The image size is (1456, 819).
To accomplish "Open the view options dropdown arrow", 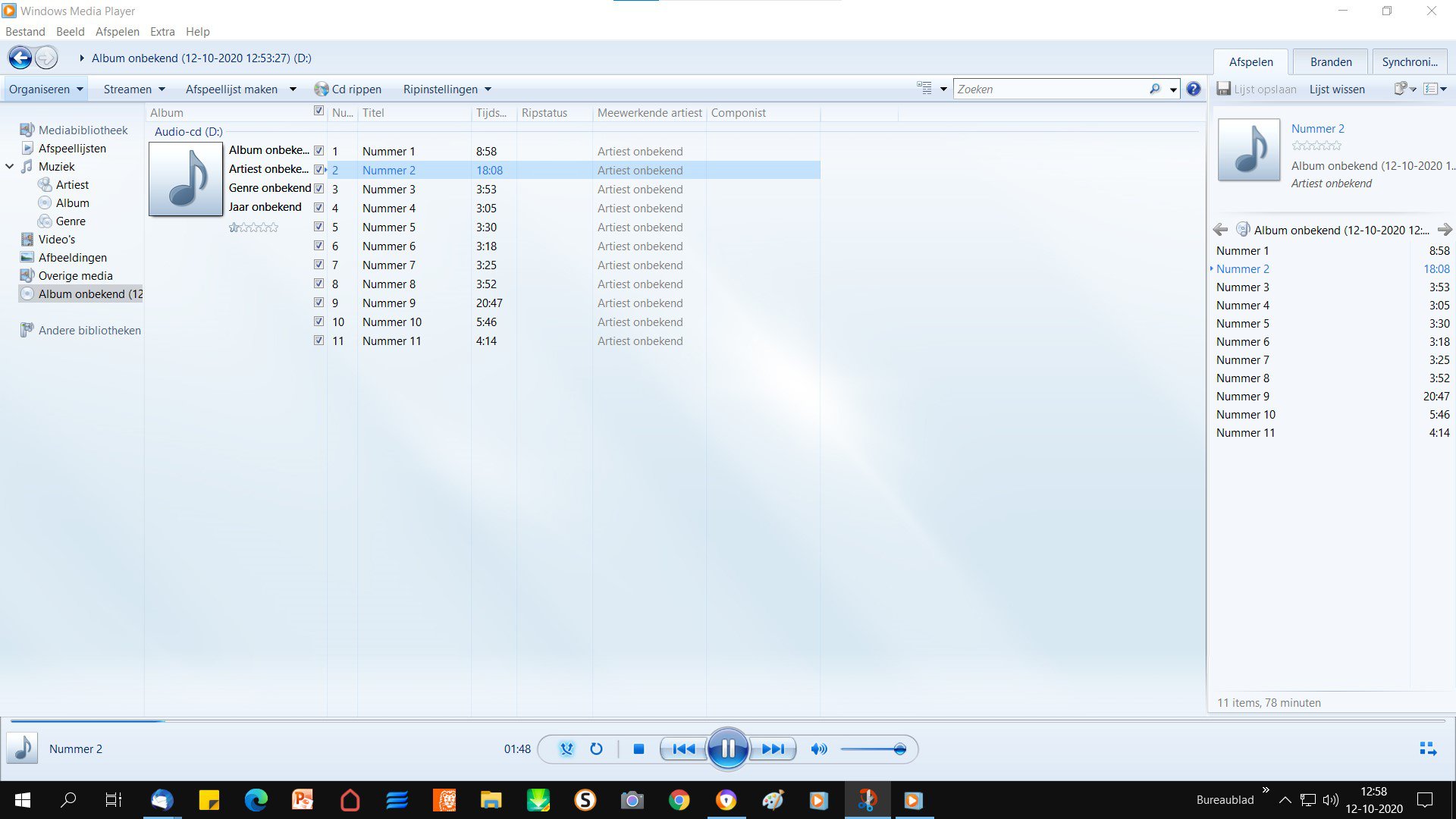I will [943, 89].
